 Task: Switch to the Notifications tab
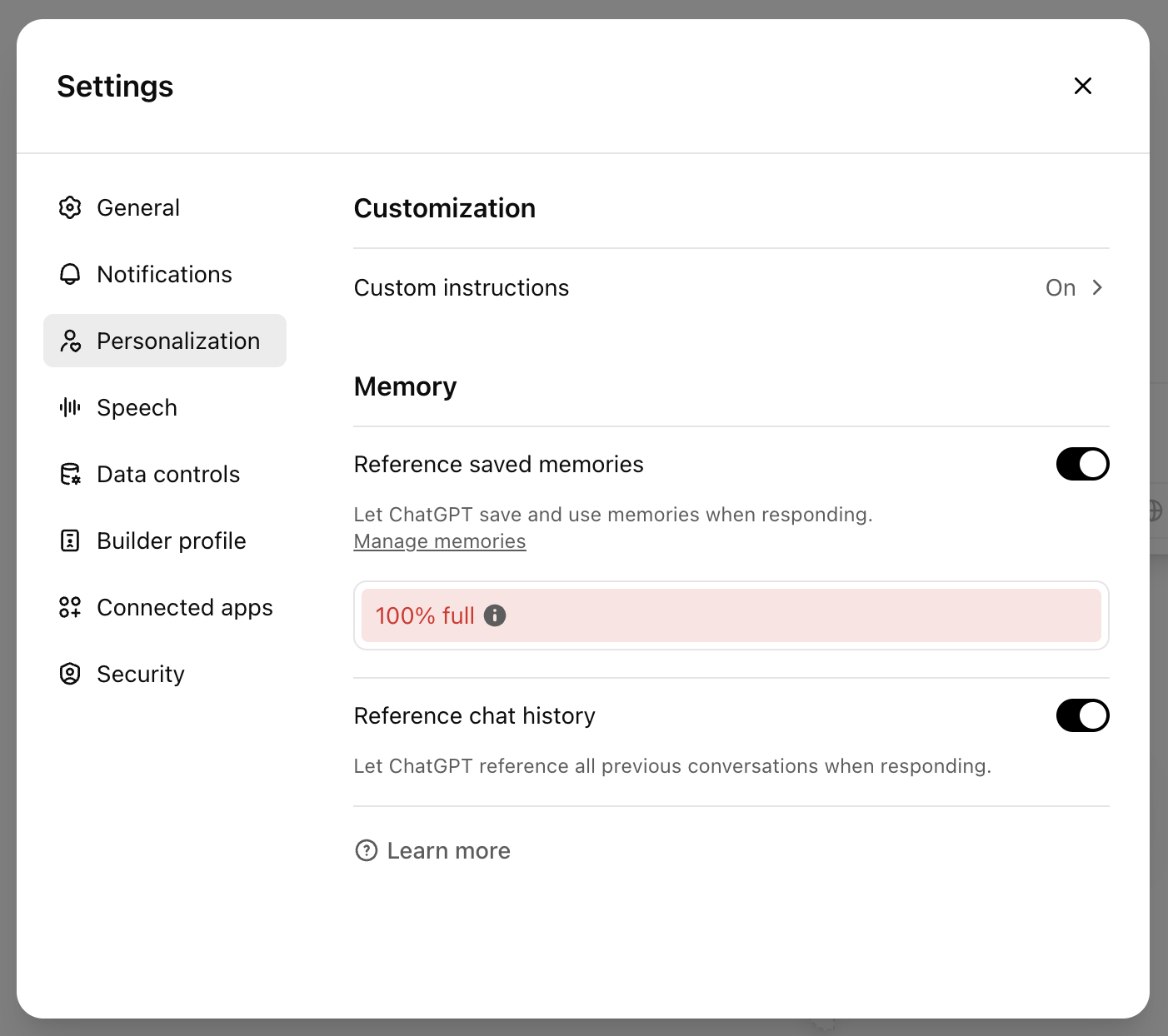[165, 274]
